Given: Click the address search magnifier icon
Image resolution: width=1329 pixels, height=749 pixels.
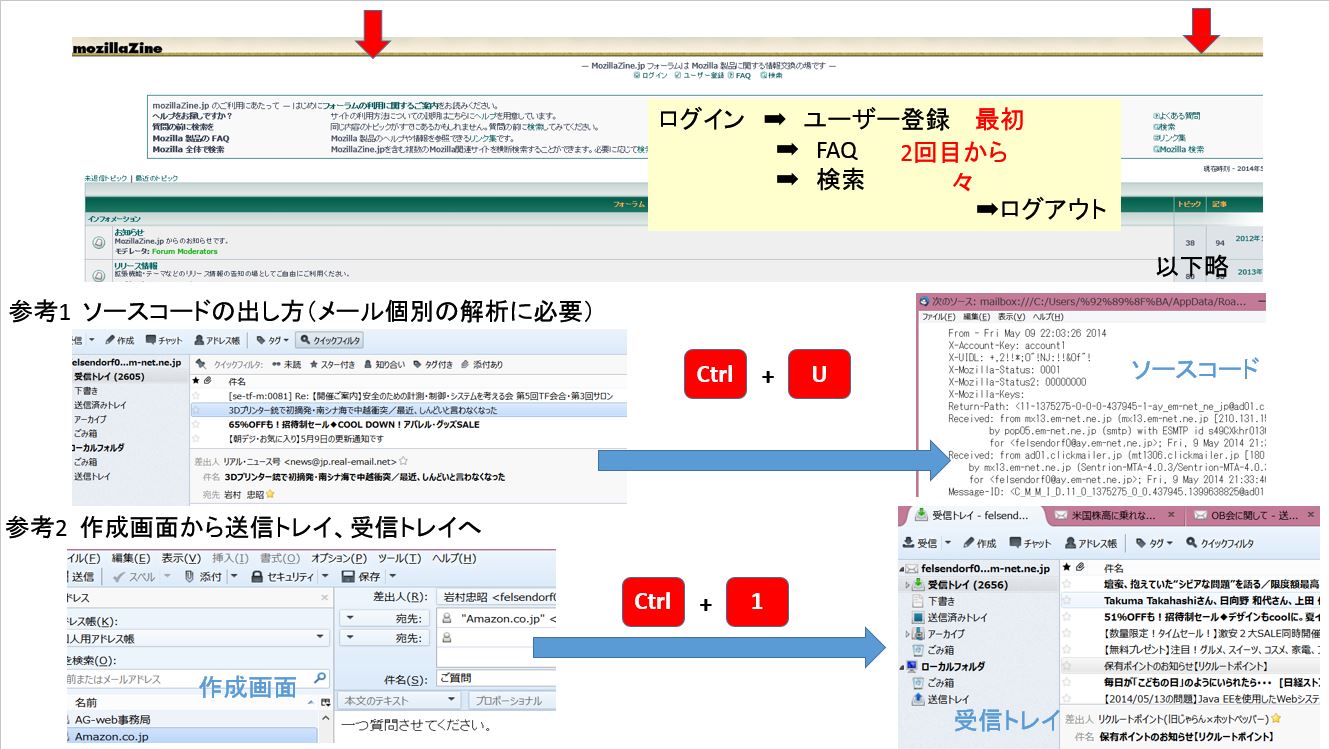Looking at the screenshot, I should (321, 679).
